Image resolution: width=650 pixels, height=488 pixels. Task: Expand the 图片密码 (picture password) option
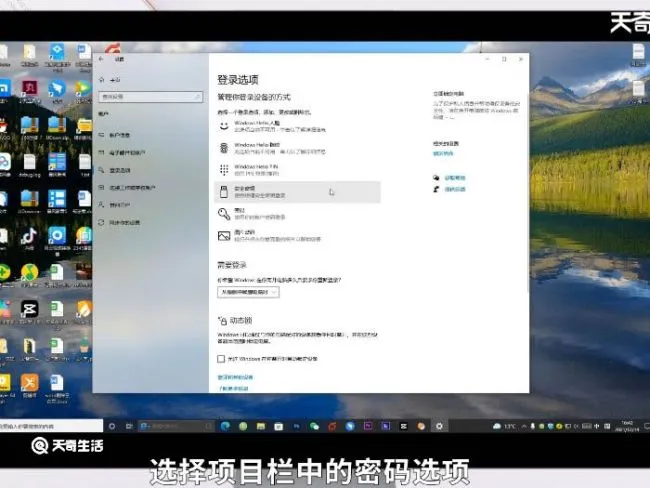pos(297,236)
